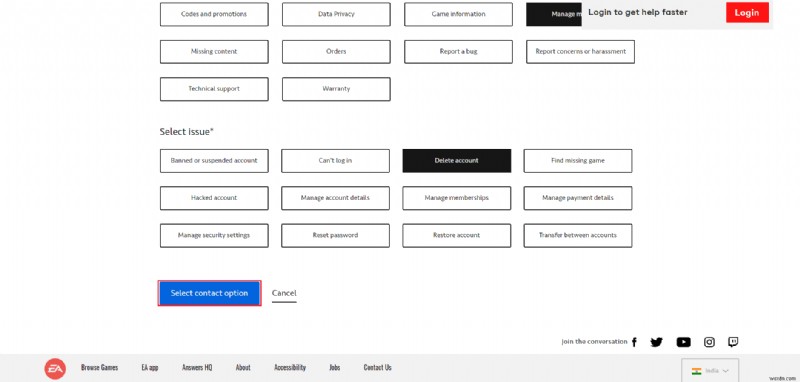The image size is (800, 382).
Task: Open EA YouTube channel icon
Action: (684, 342)
